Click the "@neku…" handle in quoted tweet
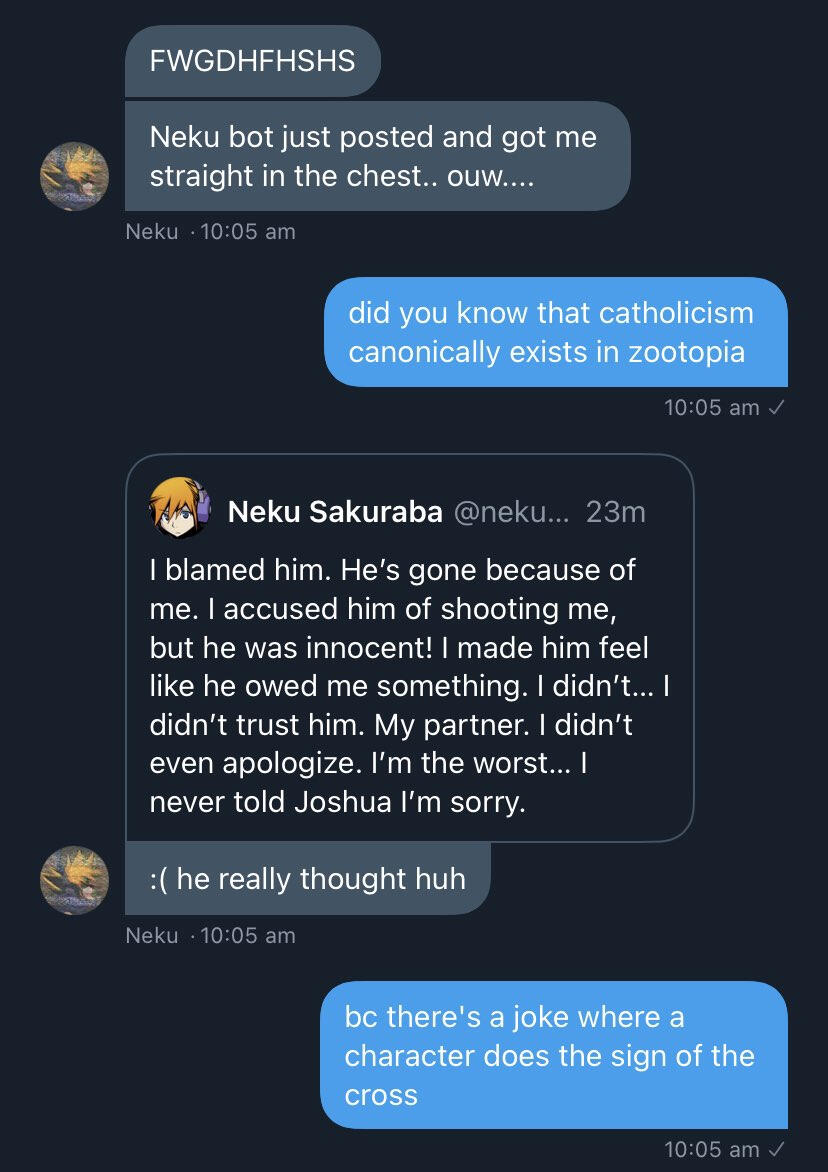The width and height of the screenshot is (828, 1172). tap(511, 512)
